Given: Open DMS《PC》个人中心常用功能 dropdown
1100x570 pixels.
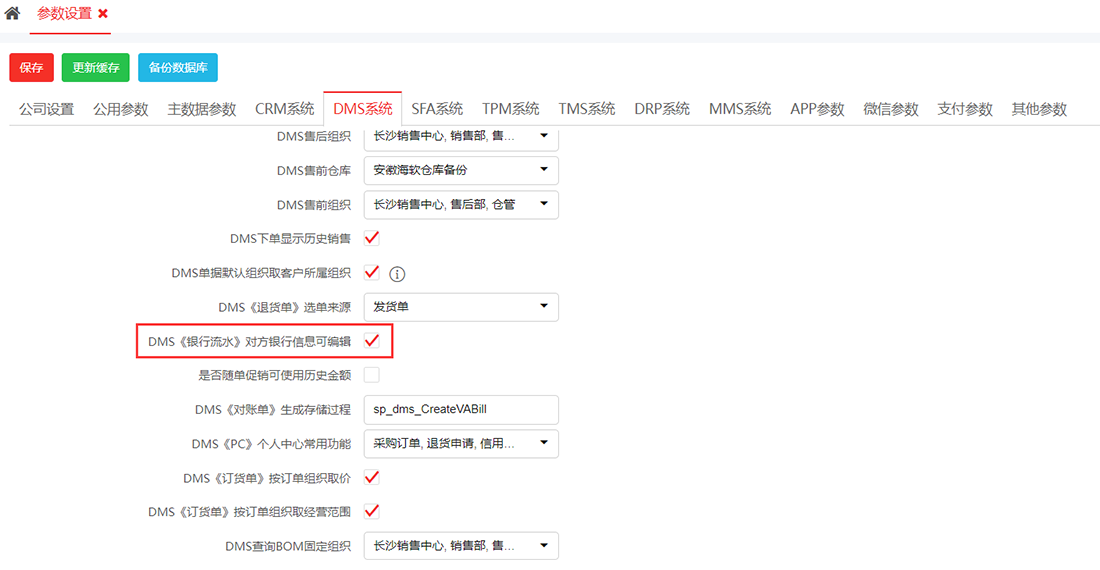Looking at the screenshot, I should pos(460,443).
